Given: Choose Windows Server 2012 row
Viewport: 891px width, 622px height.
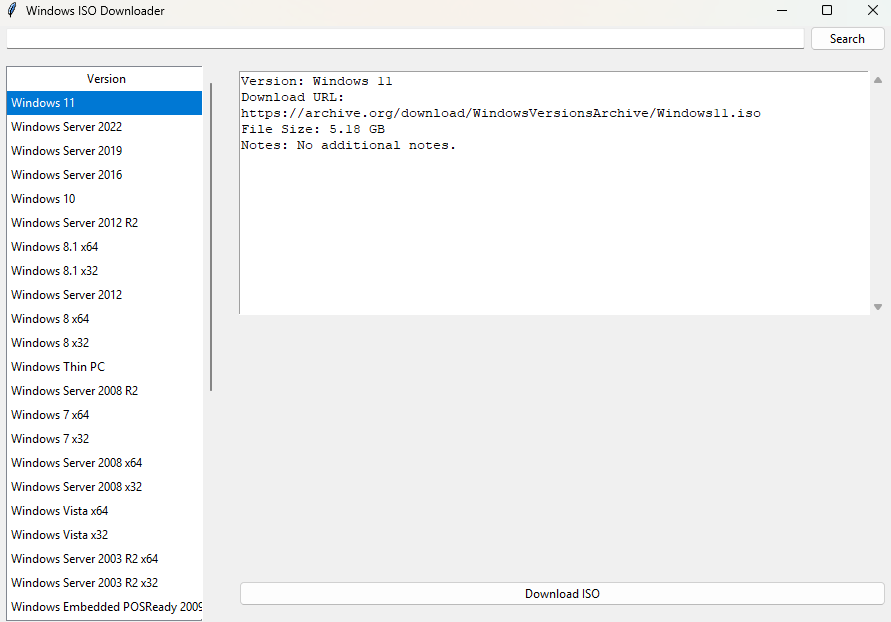Looking at the screenshot, I should pos(105,295).
